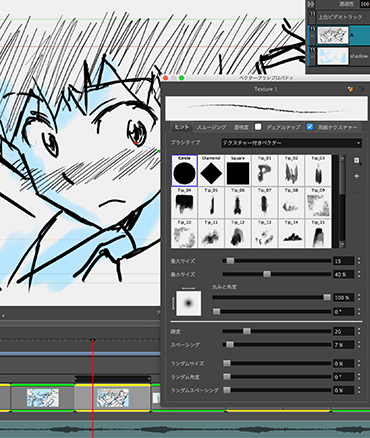The width and height of the screenshot is (370, 438).
Task: Collapse the layer panel double-arrow
Action: click(311, 4)
